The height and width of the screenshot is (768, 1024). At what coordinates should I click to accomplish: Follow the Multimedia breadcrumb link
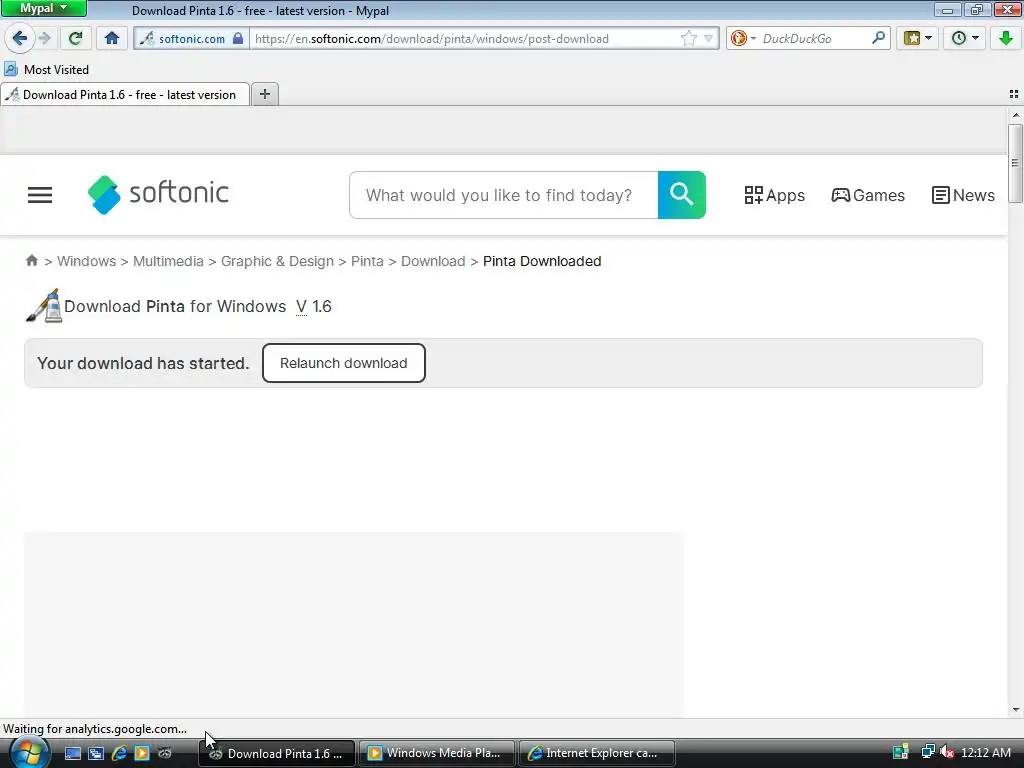click(x=168, y=261)
